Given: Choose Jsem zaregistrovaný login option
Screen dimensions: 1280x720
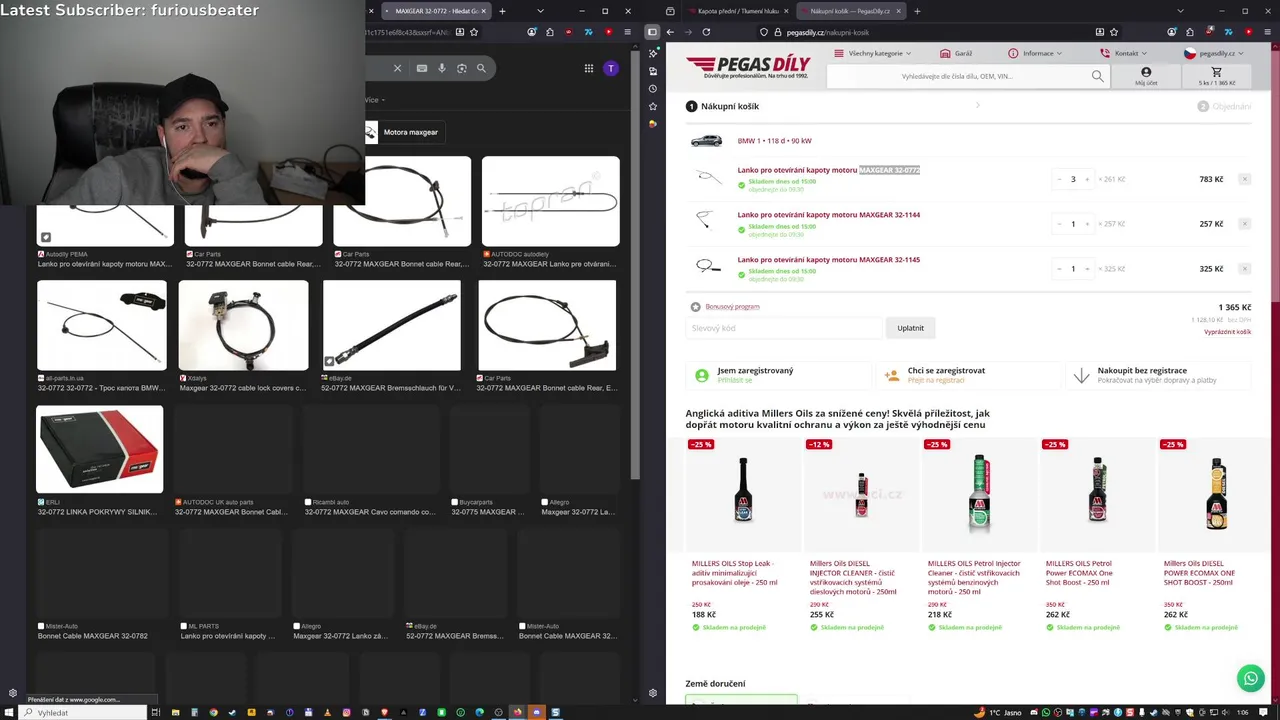Looking at the screenshot, I should click(778, 375).
